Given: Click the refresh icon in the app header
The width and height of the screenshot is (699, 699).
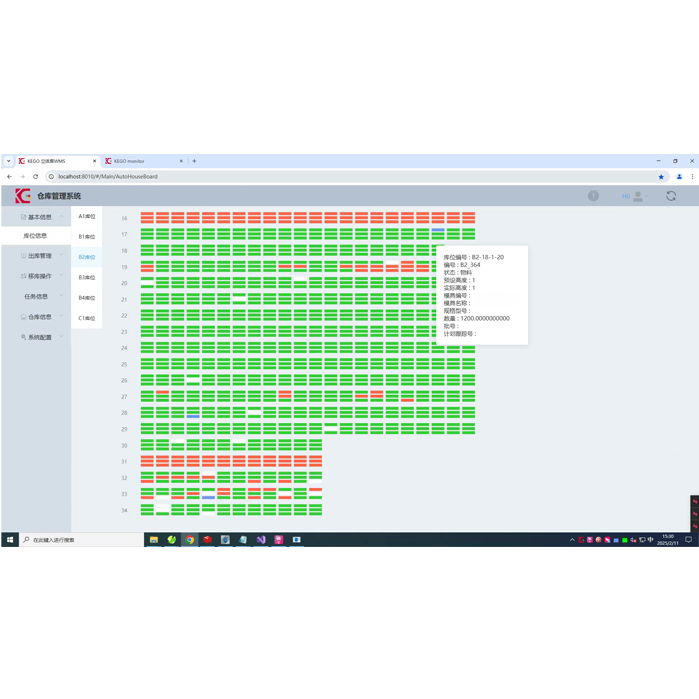Looking at the screenshot, I should pyautogui.click(x=671, y=196).
